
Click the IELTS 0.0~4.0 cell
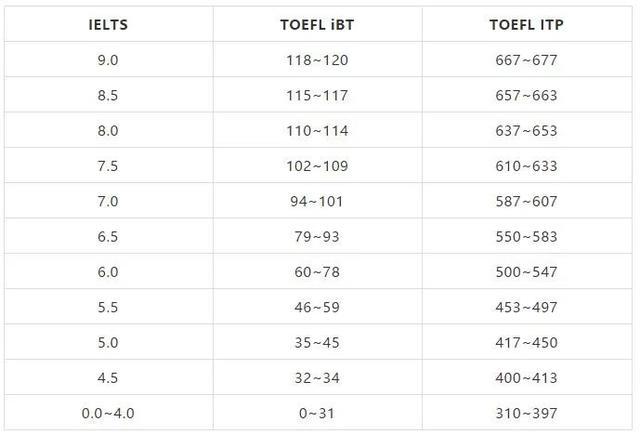point(106,413)
